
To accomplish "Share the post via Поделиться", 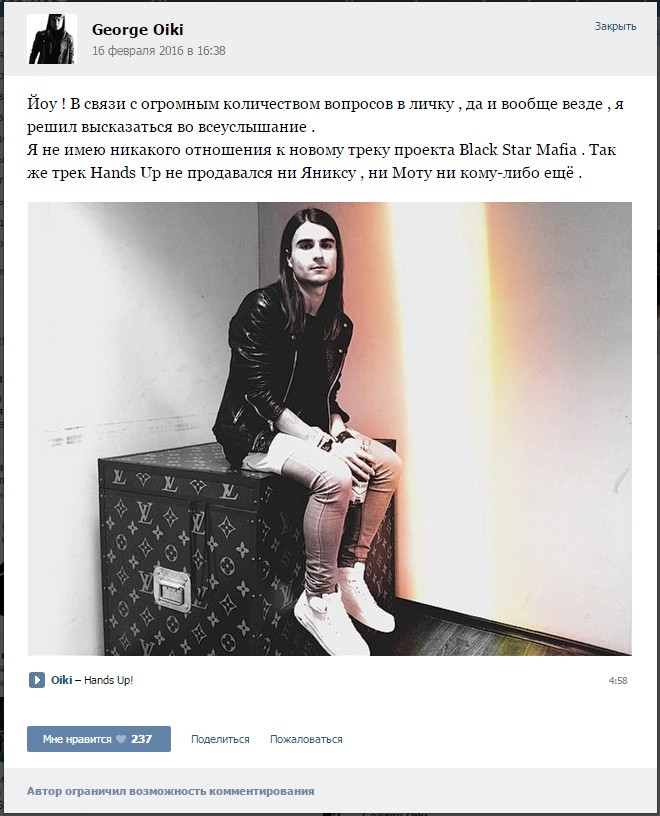I will [220, 739].
